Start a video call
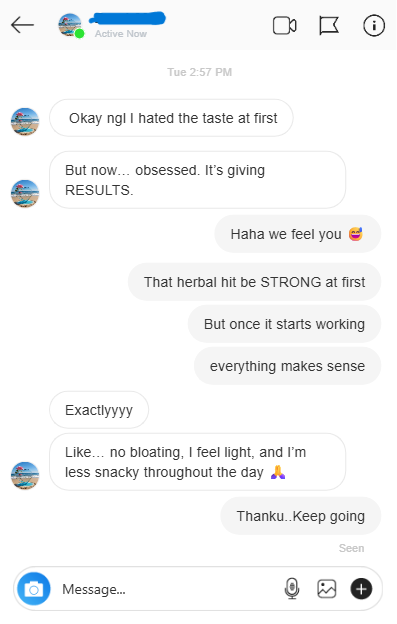 (x=284, y=26)
